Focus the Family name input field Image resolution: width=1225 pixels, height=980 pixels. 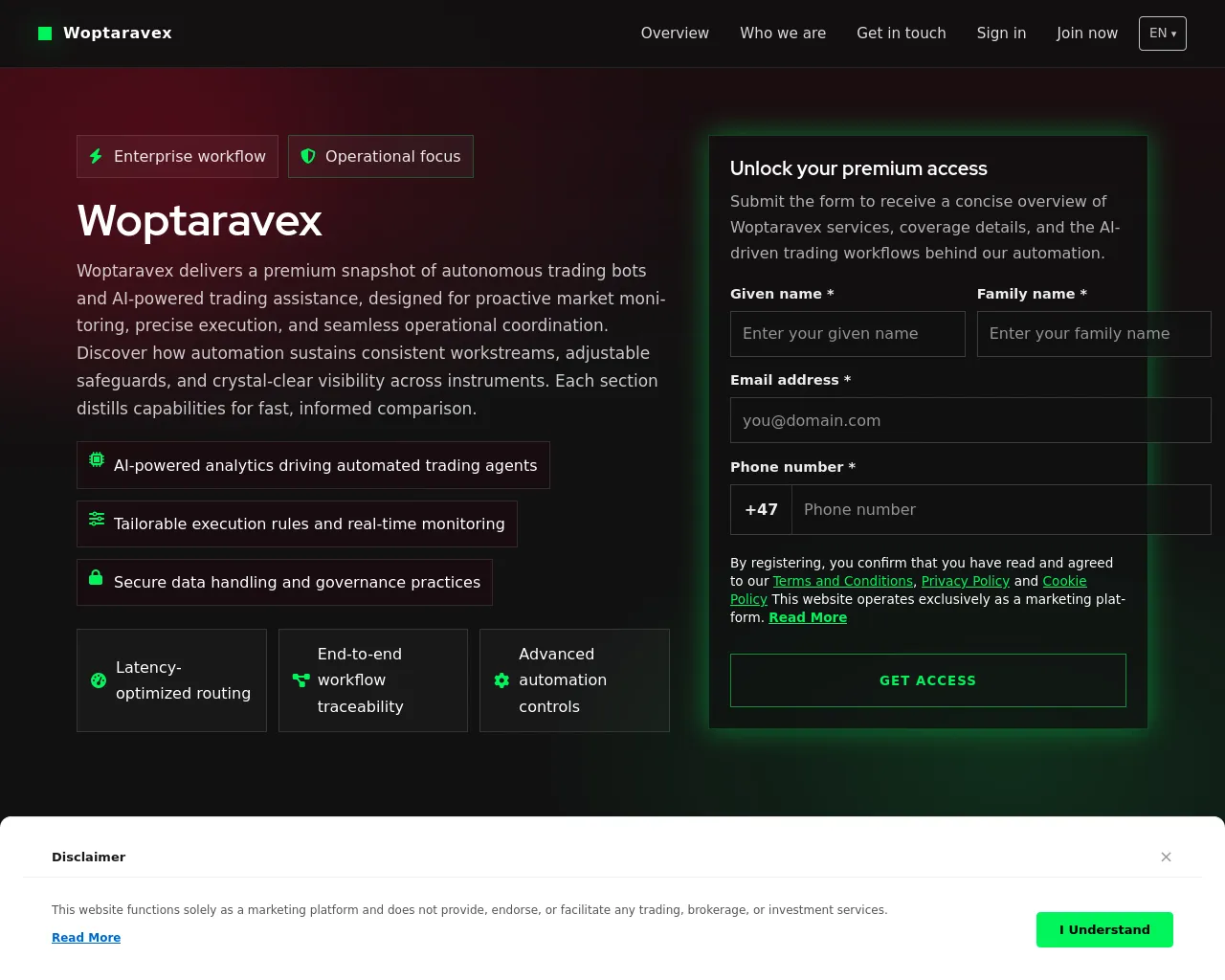[1094, 334]
